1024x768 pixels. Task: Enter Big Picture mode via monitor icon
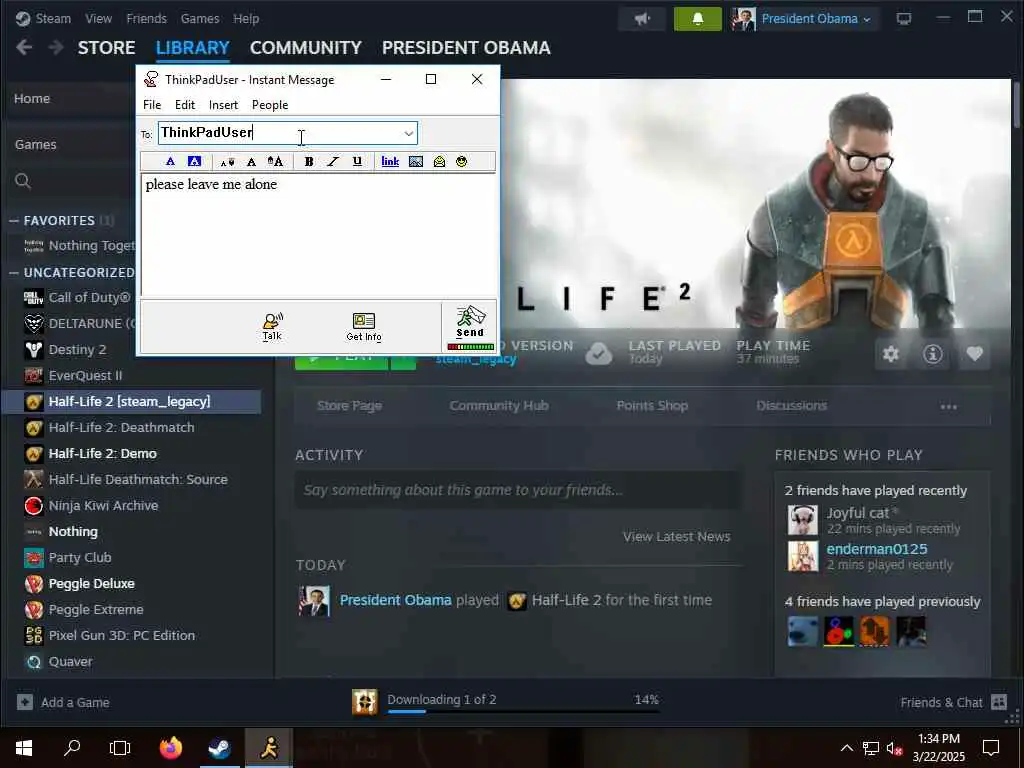[x=904, y=19]
